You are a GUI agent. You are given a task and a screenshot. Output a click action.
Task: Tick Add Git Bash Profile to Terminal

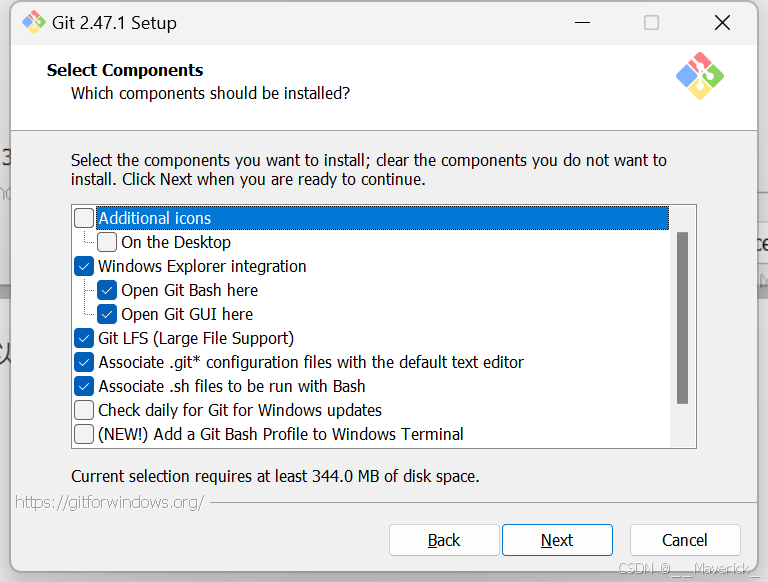coord(84,434)
